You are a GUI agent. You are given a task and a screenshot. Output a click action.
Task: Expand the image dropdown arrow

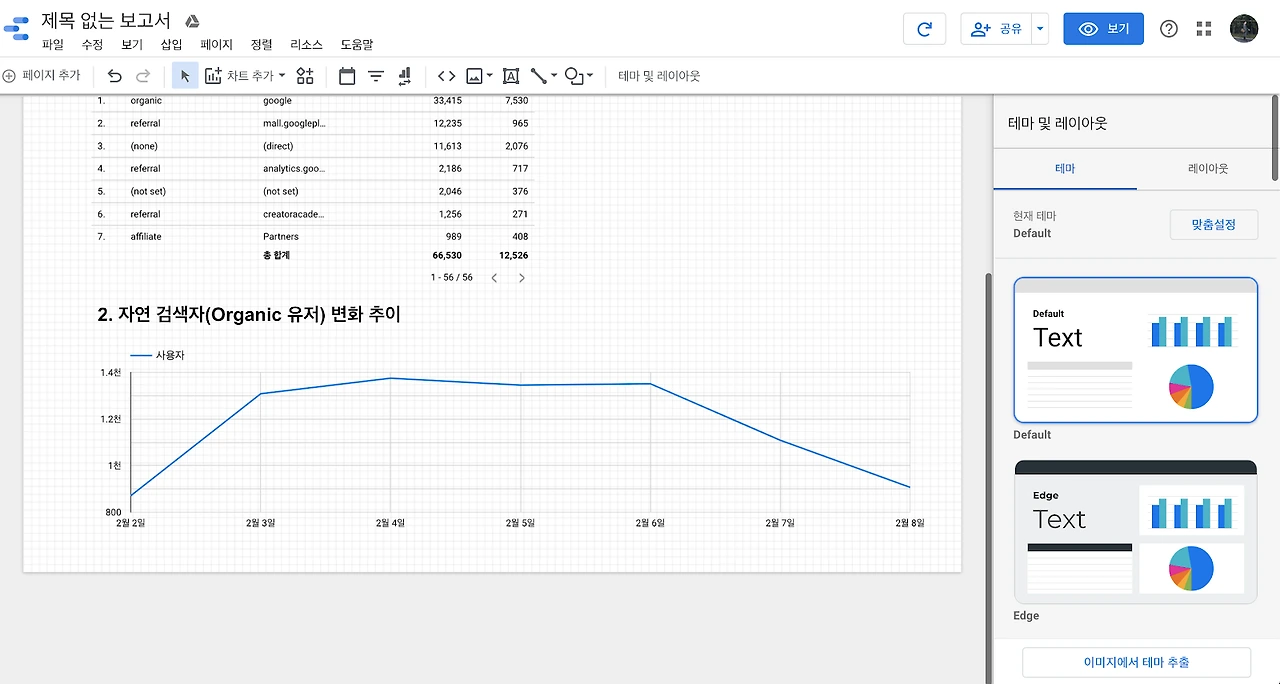(490, 76)
